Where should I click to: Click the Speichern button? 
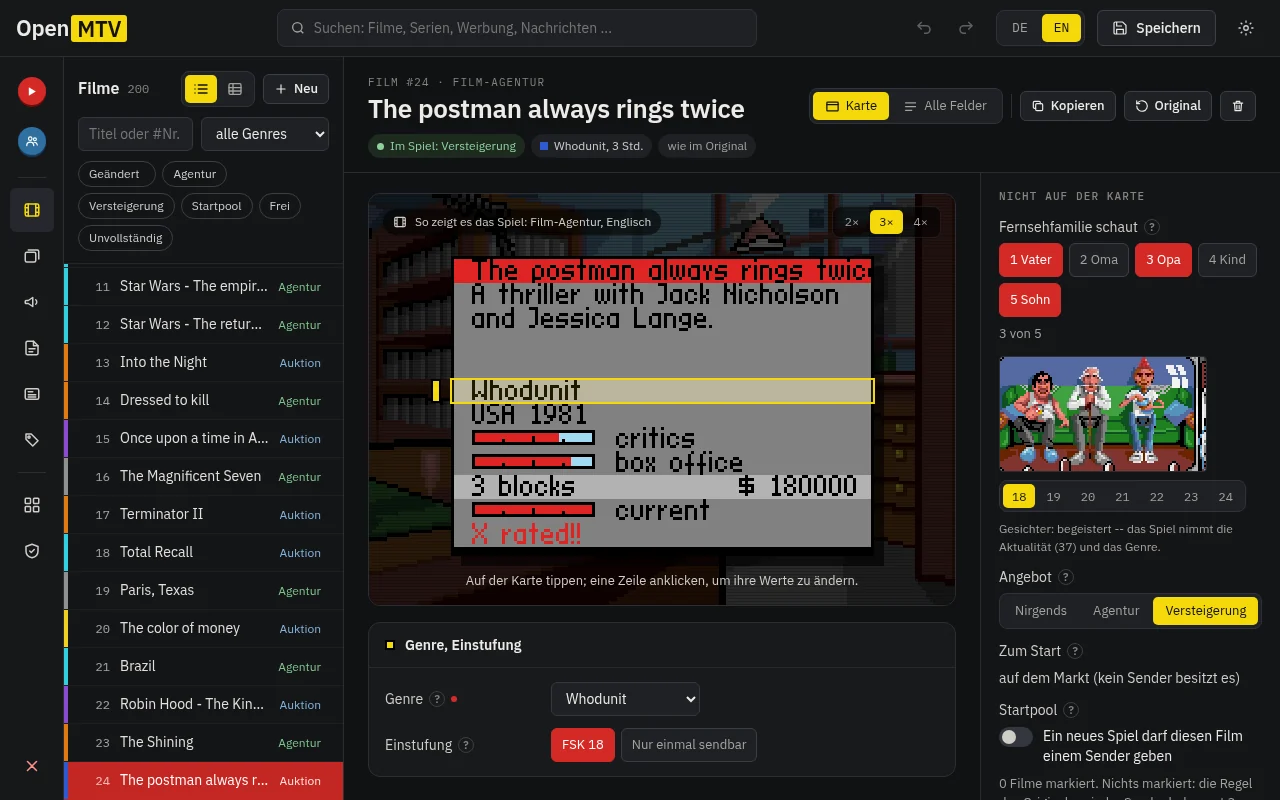pos(1156,28)
